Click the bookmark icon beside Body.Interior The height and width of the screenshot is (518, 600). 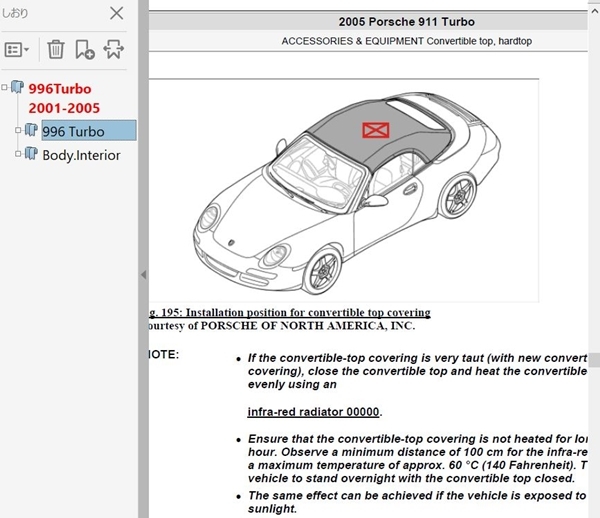(x=31, y=153)
